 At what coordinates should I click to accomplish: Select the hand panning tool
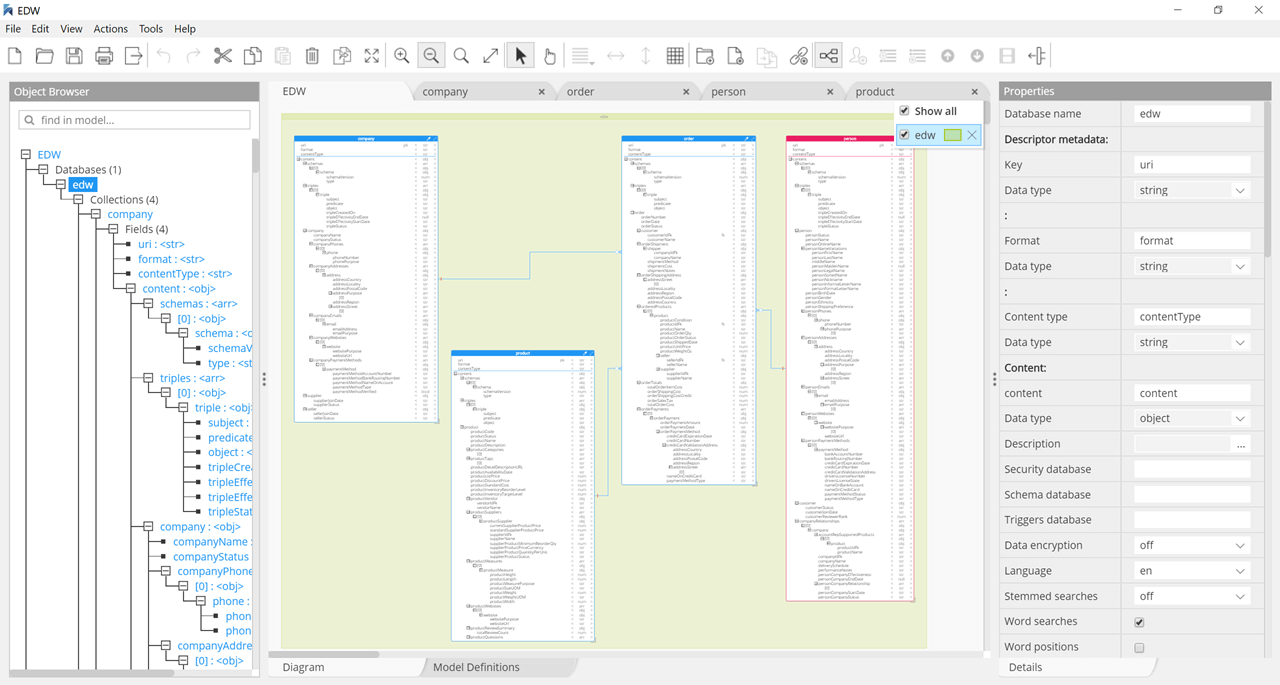(549, 55)
